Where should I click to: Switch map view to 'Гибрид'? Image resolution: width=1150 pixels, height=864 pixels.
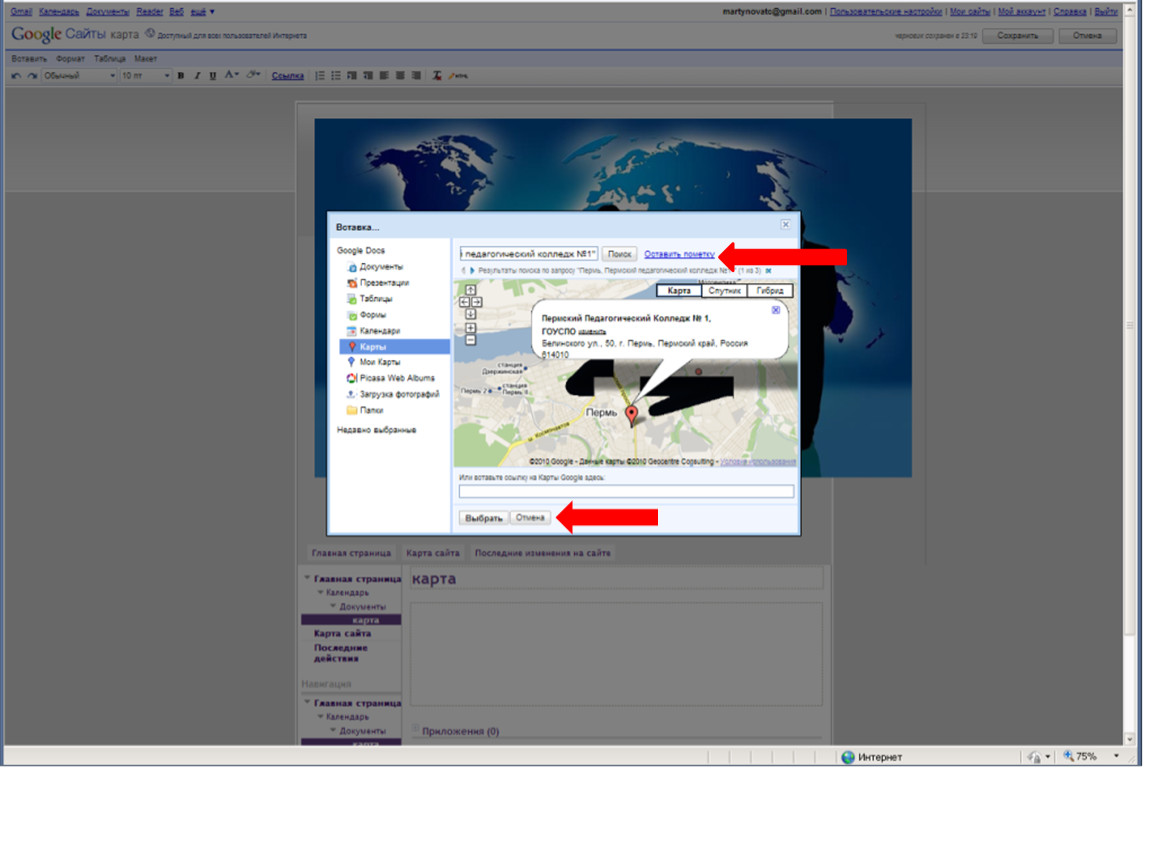[x=770, y=291]
